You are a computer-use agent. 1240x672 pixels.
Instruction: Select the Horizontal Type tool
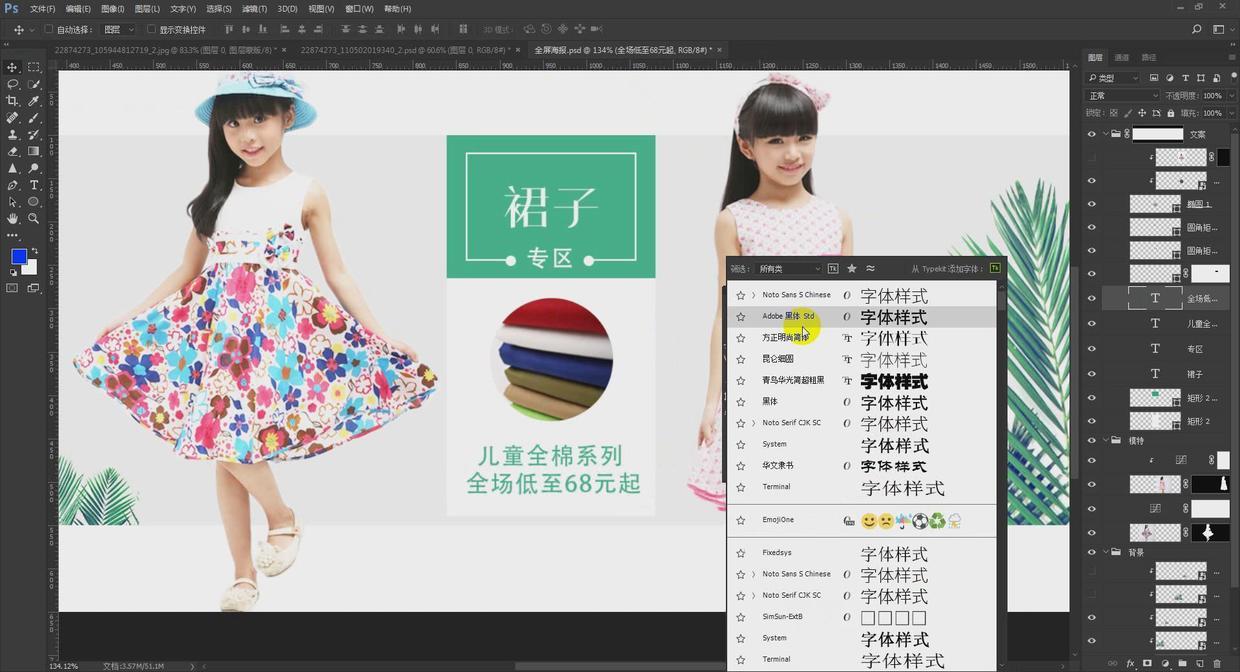(34, 185)
